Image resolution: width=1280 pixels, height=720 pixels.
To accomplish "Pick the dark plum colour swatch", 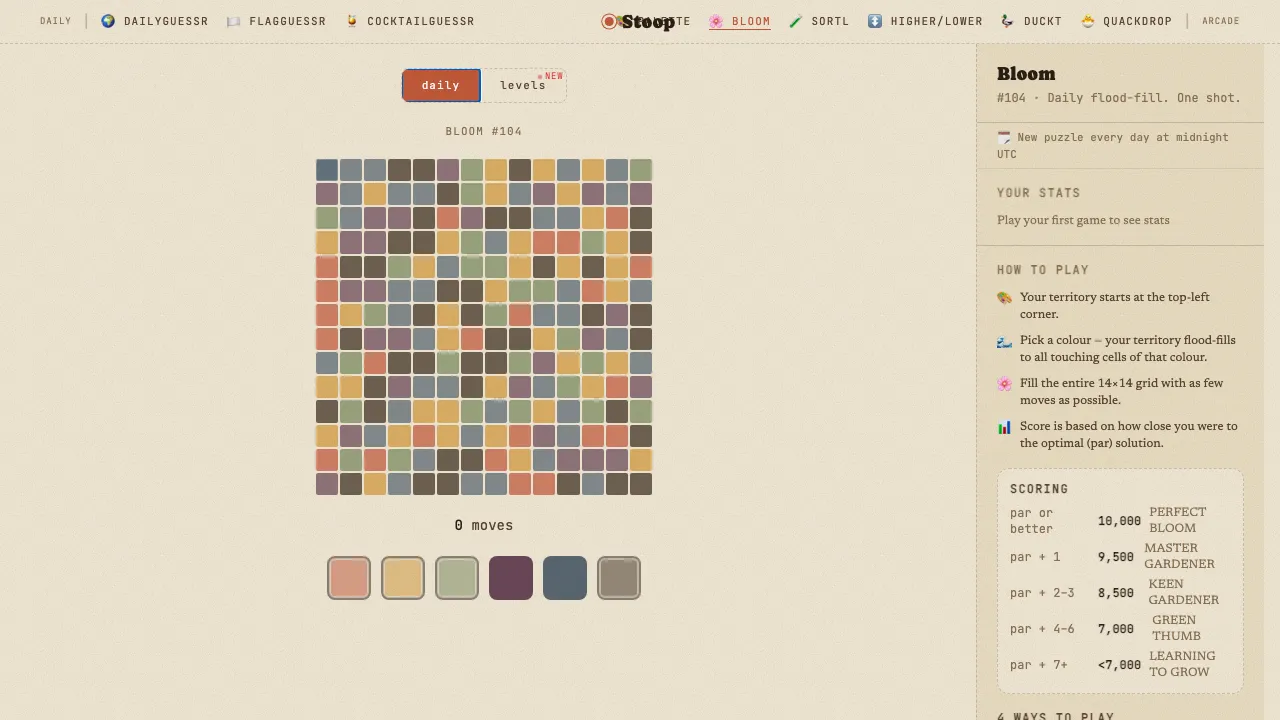I will coord(511,578).
